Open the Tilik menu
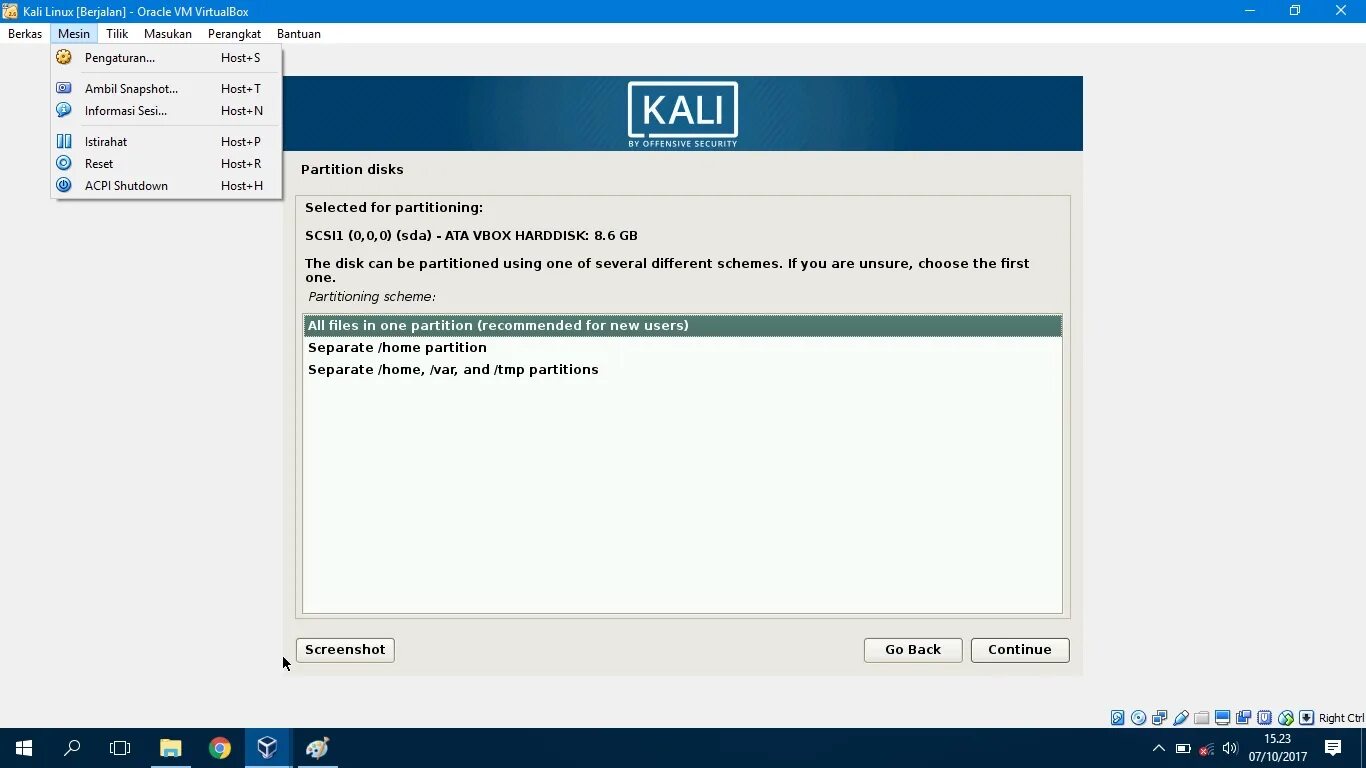This screenshot has width=1366, height=768. pyautogui.click(x=117, y=34)
